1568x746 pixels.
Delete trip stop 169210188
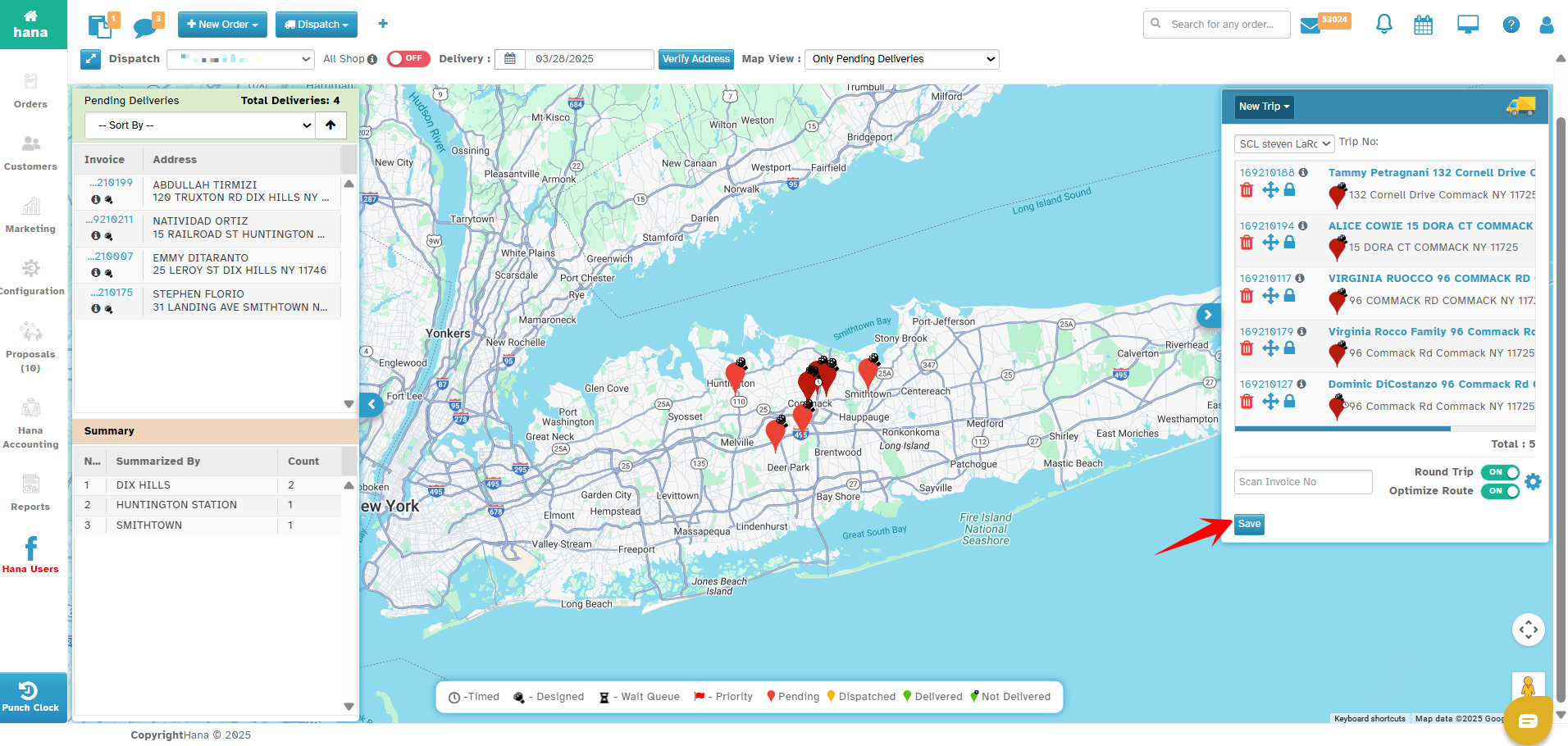1247,190
